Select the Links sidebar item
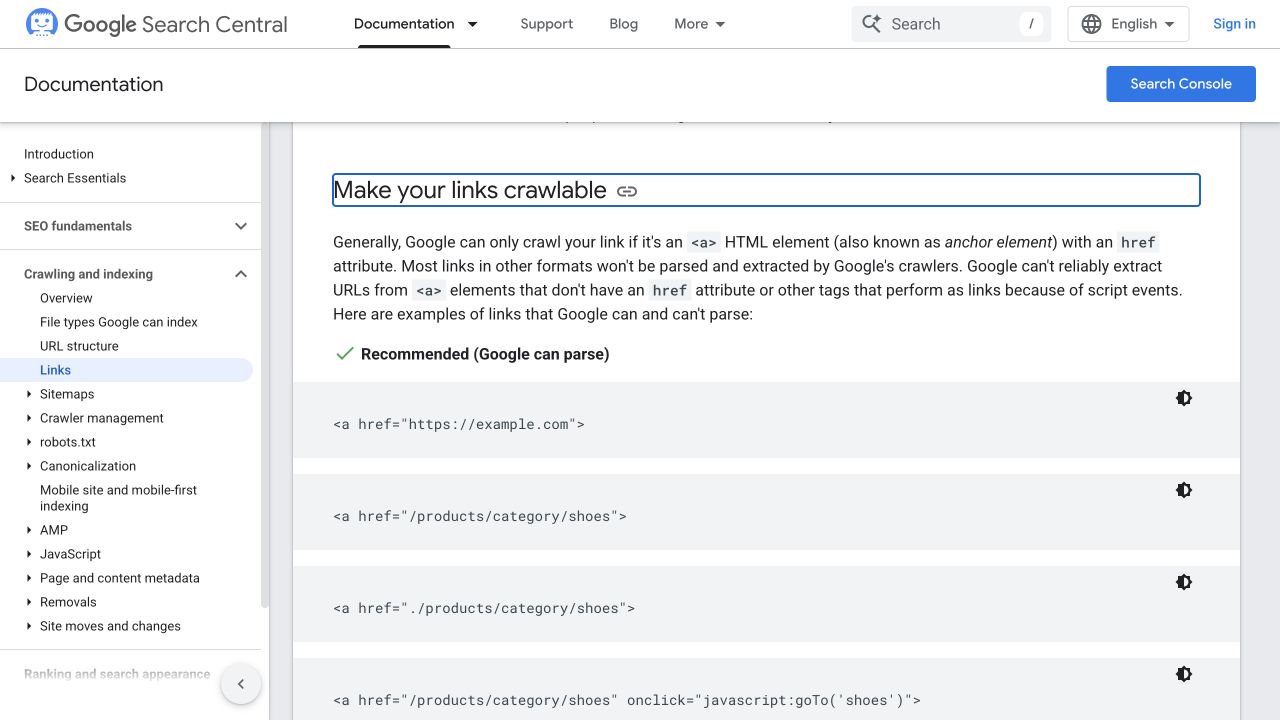Screen dimensions: 1280x720 point(126,370)
